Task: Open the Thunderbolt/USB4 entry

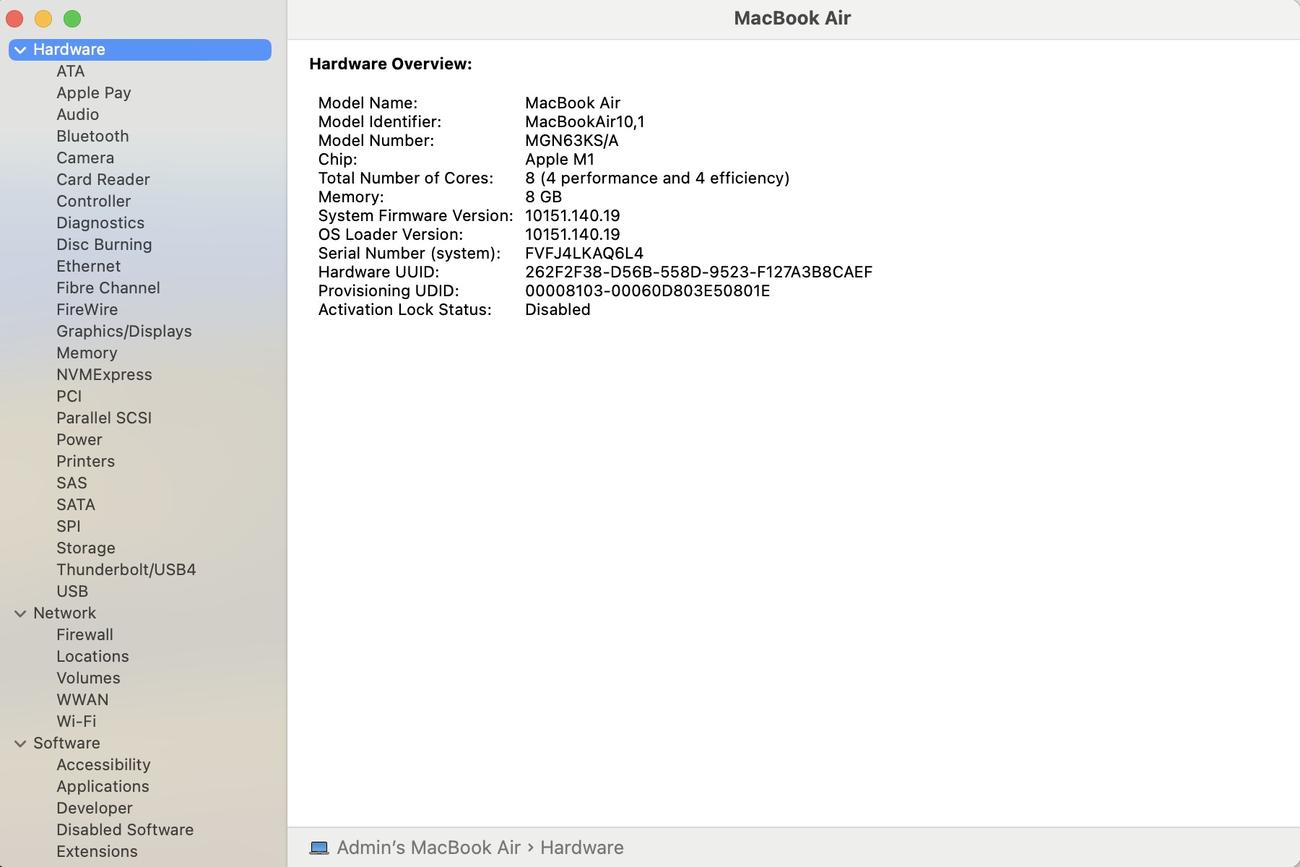Action: point(126,569)
